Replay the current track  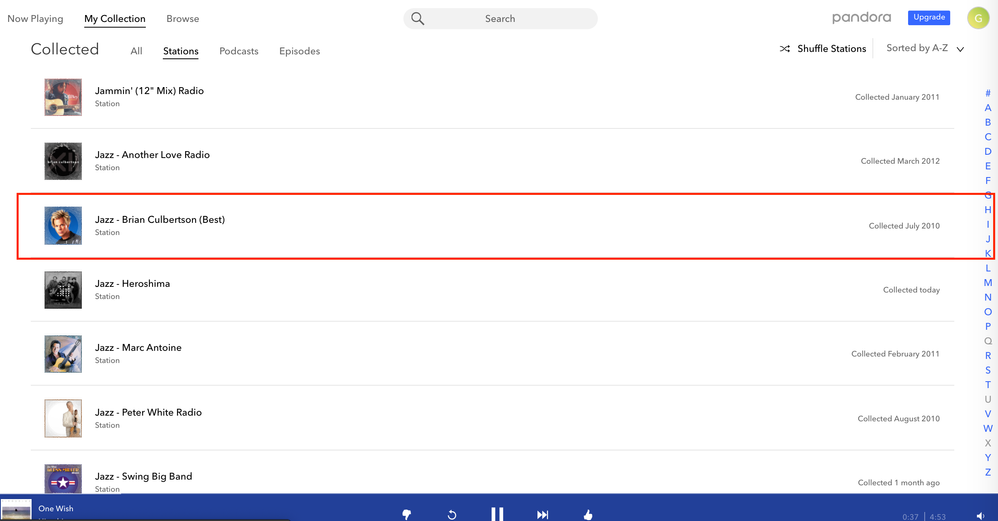452,514
